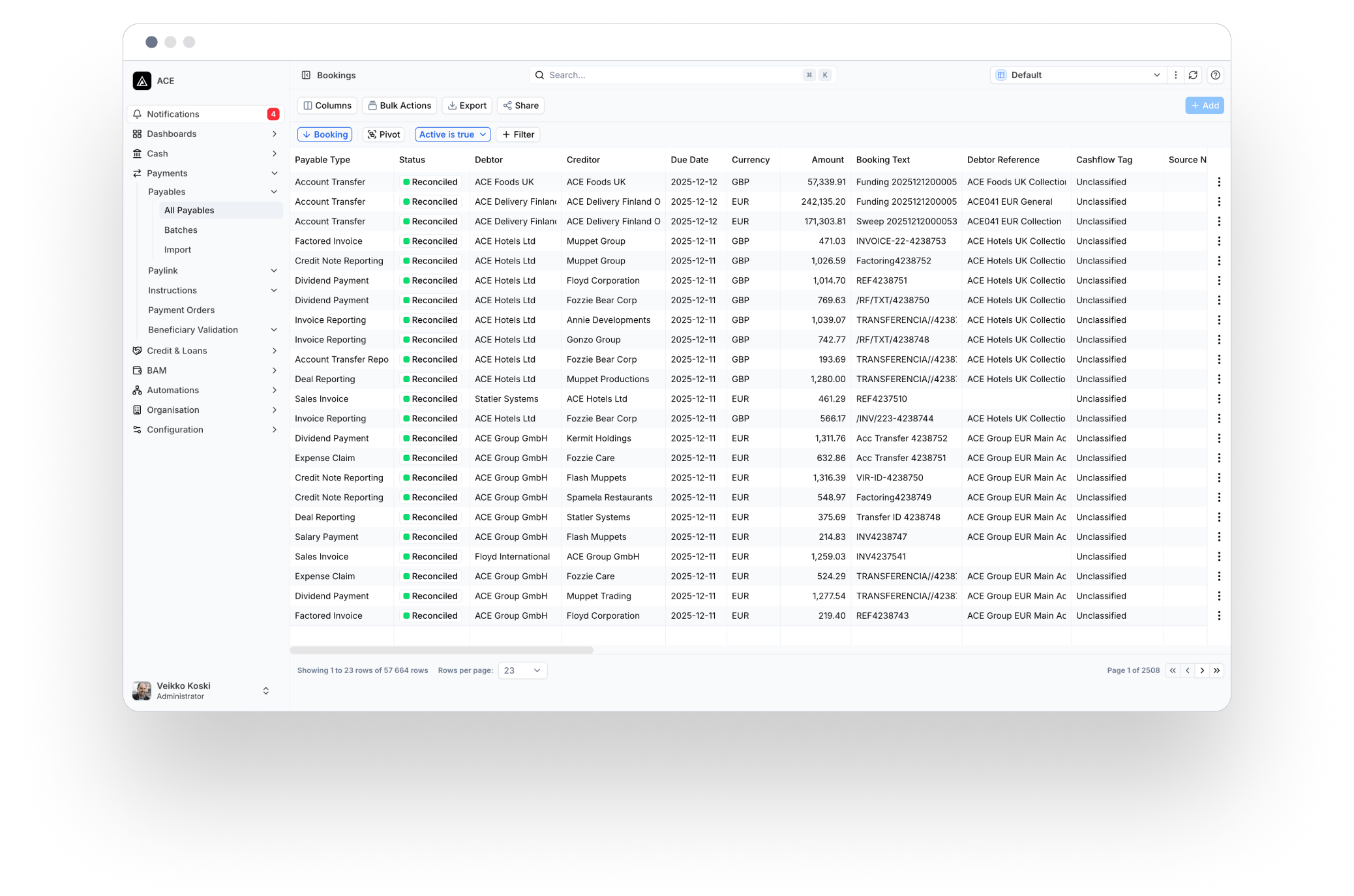Go to the last page of results
Viewport: 1354px width, 896px height.
pyautogui.click(x=1216, y=670)
